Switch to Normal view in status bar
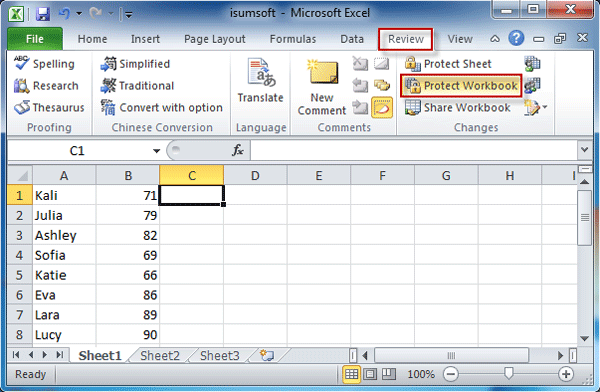The height and width of the screenshot is (392, 600). (351, 374)
